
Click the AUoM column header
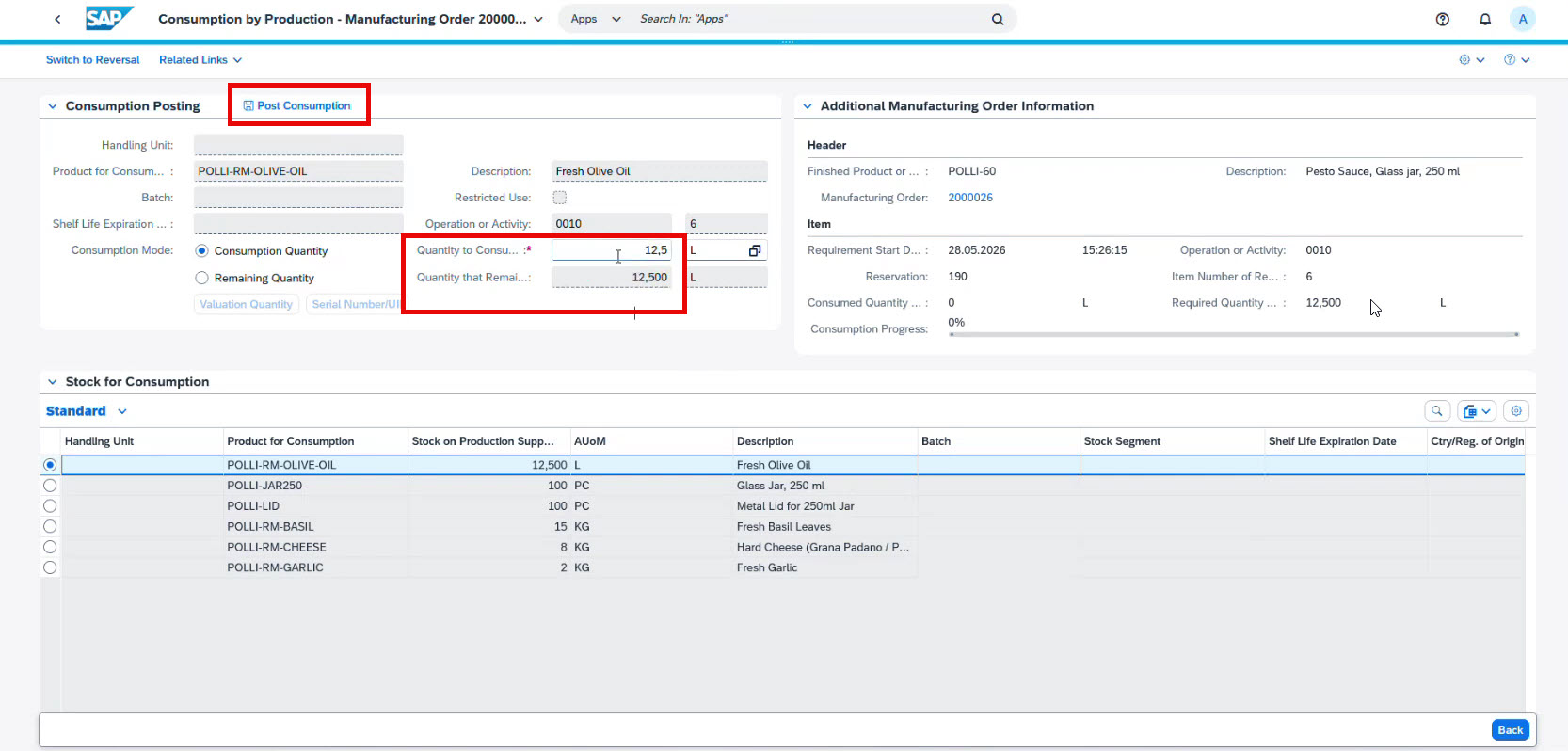[x=651, y=441]
